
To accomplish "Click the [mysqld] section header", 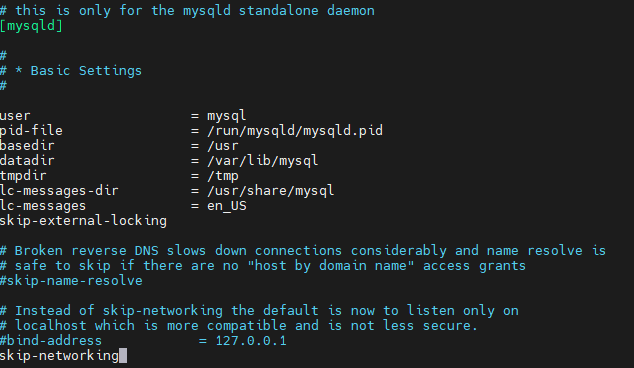I will [31, 26].
